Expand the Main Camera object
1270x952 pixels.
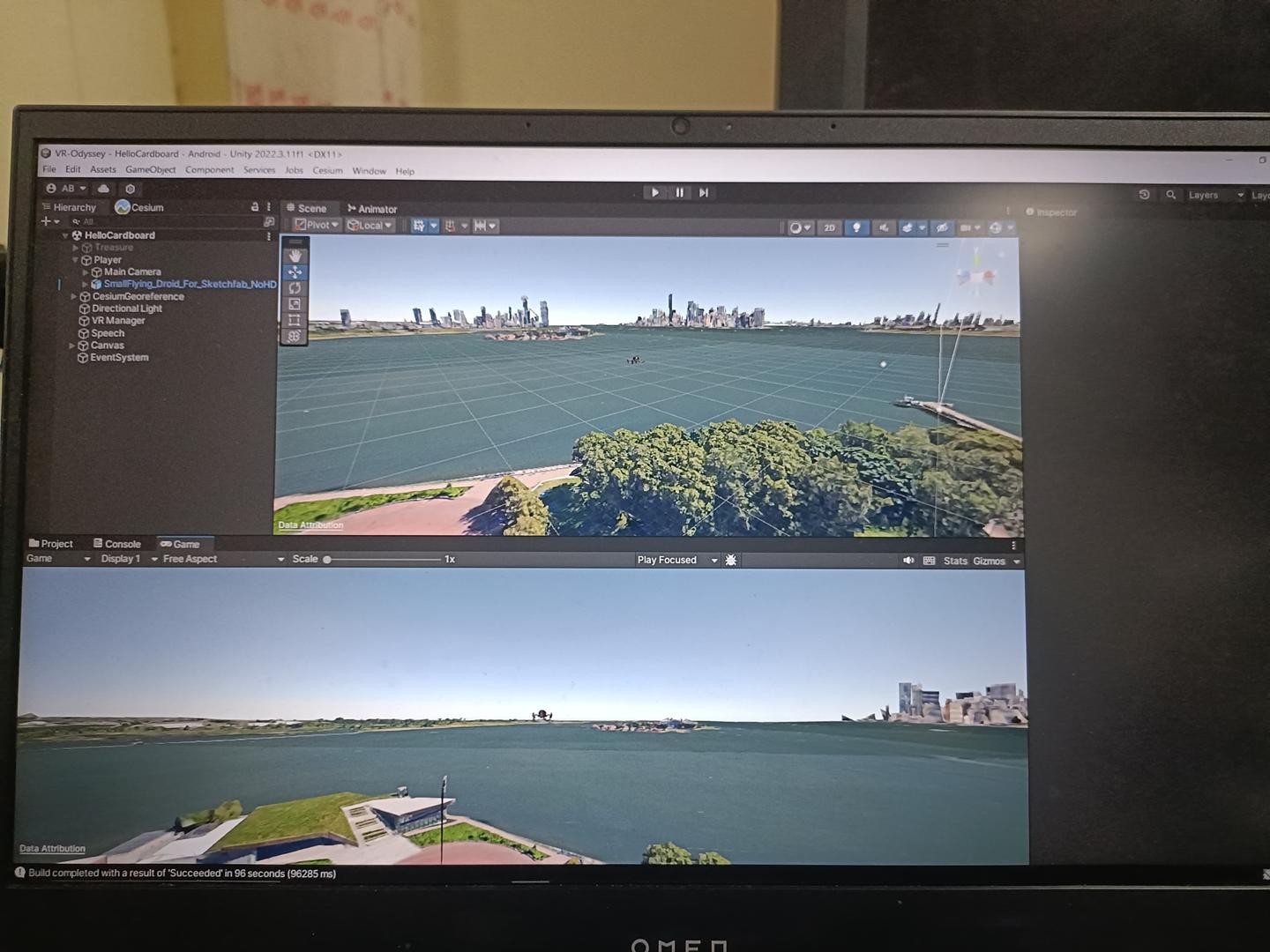[85, 272]
